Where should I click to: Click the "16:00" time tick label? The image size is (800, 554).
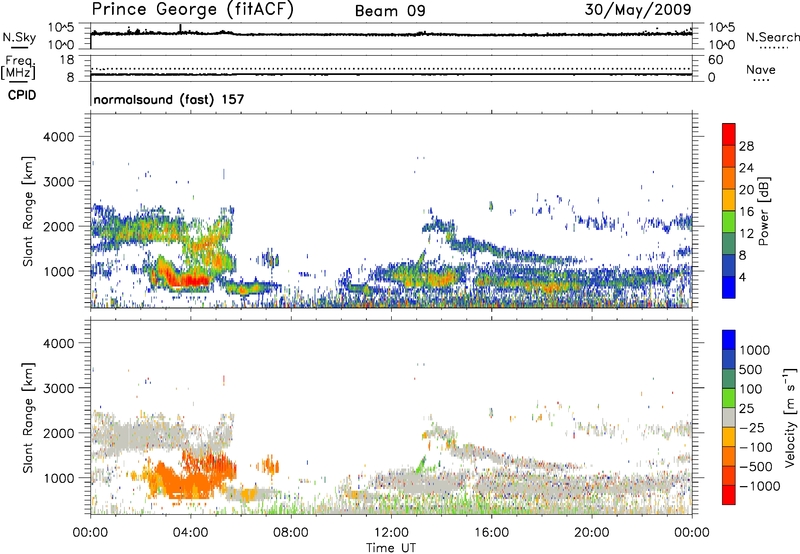click(x=491, y=533)
